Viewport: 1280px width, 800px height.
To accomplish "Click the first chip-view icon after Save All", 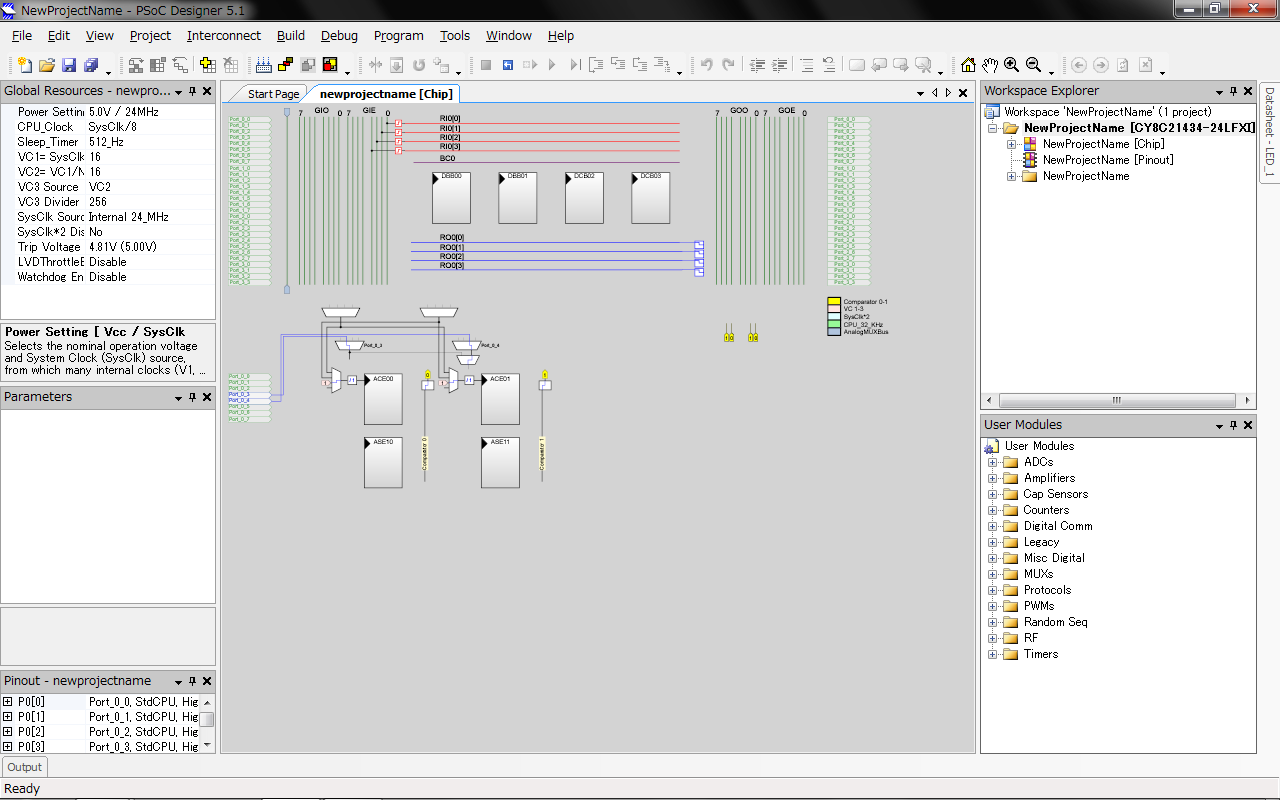I will point(136,65).
